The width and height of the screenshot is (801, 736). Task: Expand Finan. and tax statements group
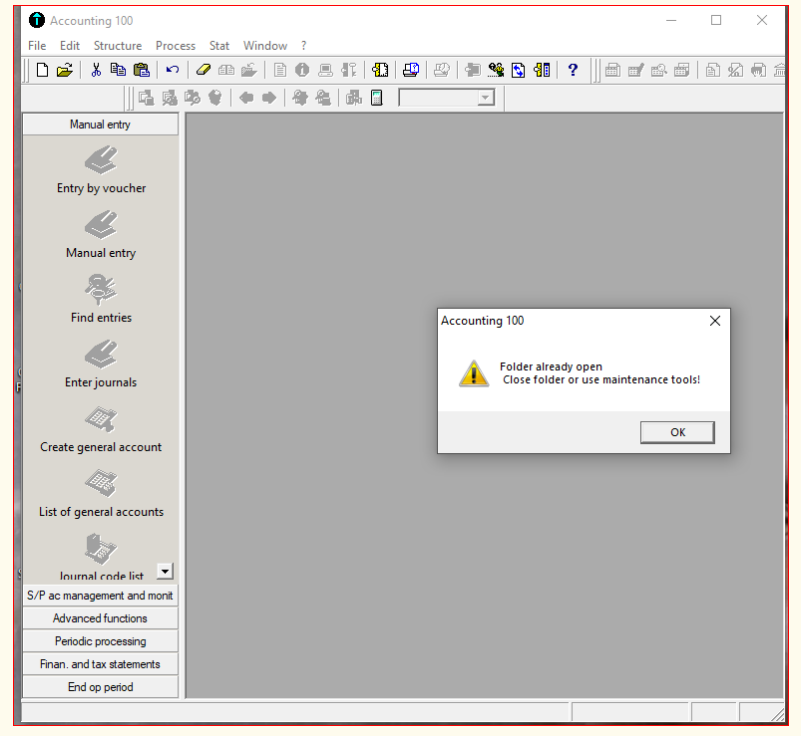pos(101,664)
